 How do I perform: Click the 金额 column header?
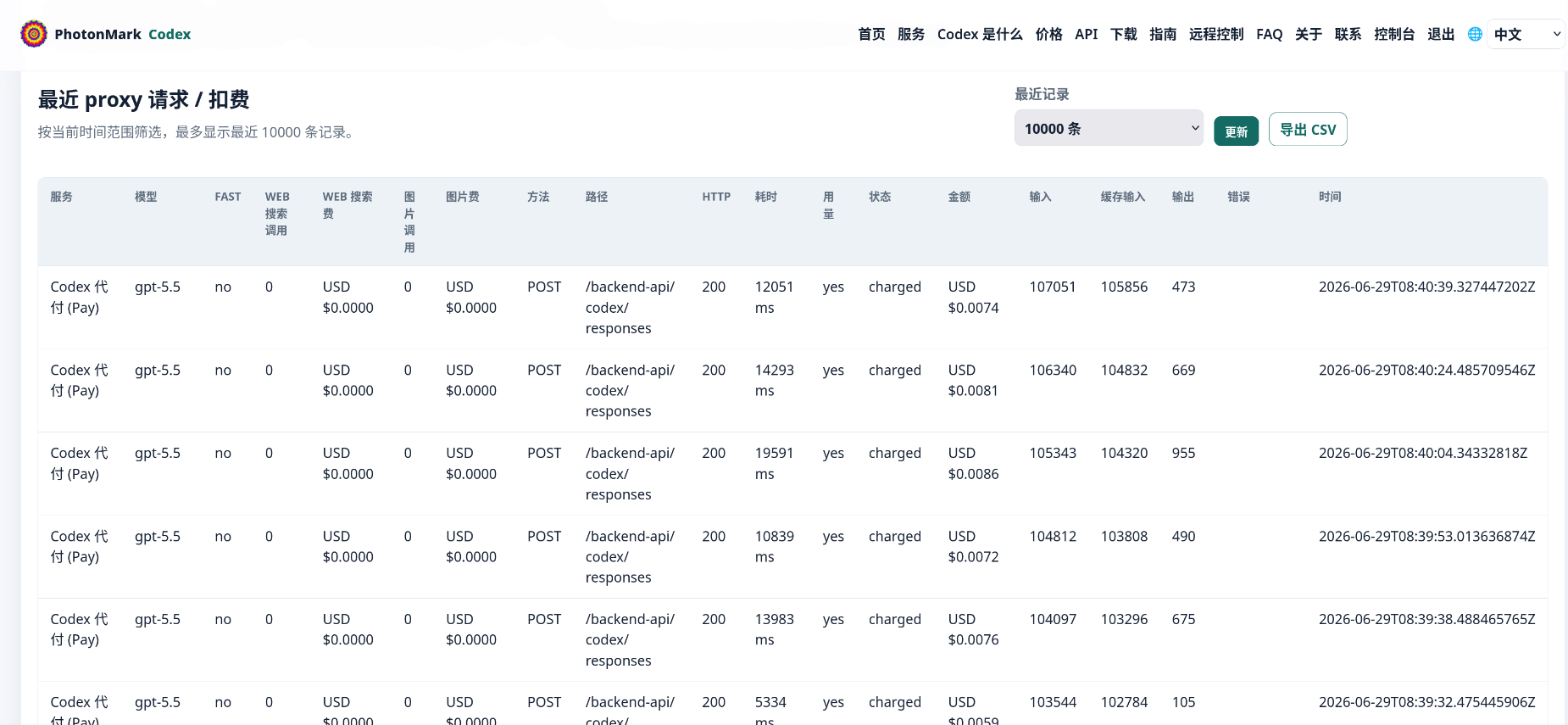pos(959,197)
